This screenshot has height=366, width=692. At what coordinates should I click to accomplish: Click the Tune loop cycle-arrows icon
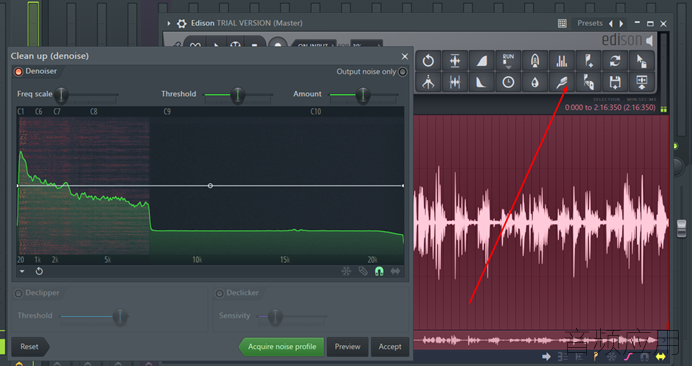click(x=615, y=60)
